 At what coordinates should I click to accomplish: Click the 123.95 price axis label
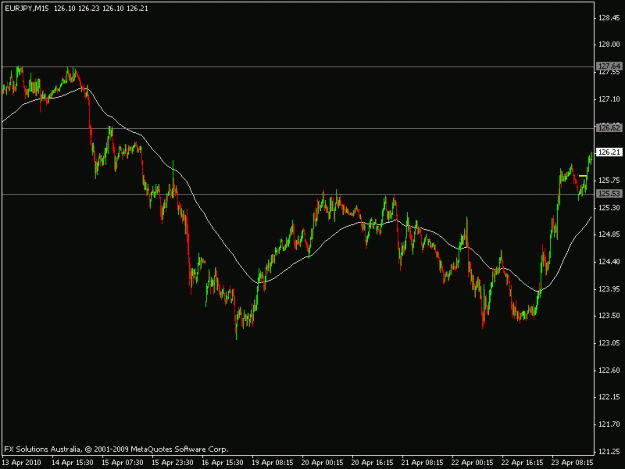click(609, 289)
